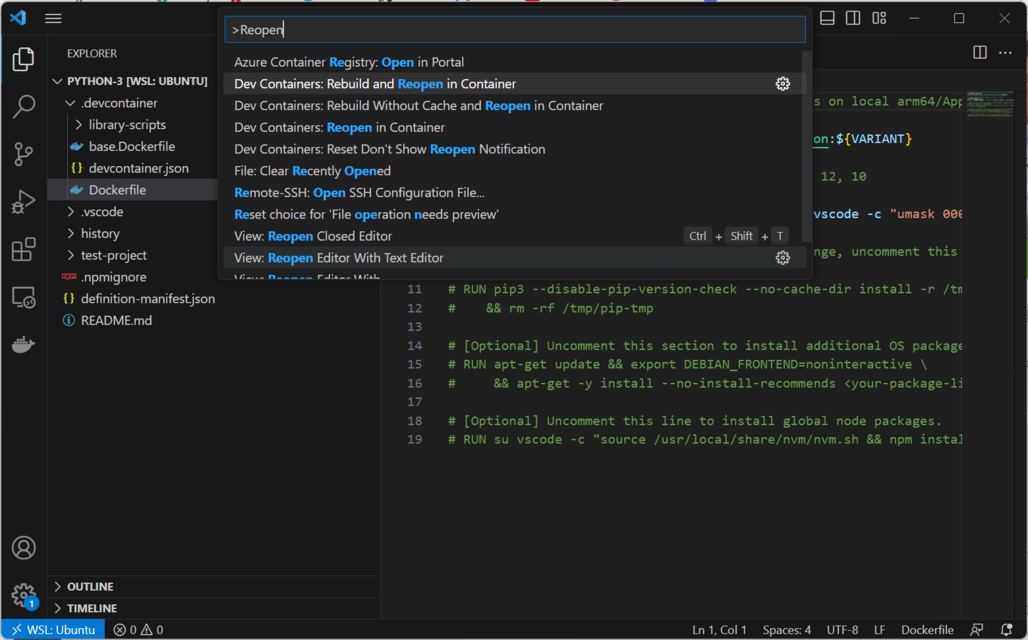
Task: Toggle the bottom panel layout button
Action: (827, 18)
